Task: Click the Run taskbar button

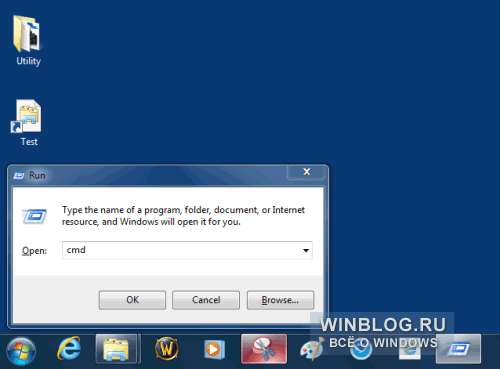Action: [x=458, y=349]
